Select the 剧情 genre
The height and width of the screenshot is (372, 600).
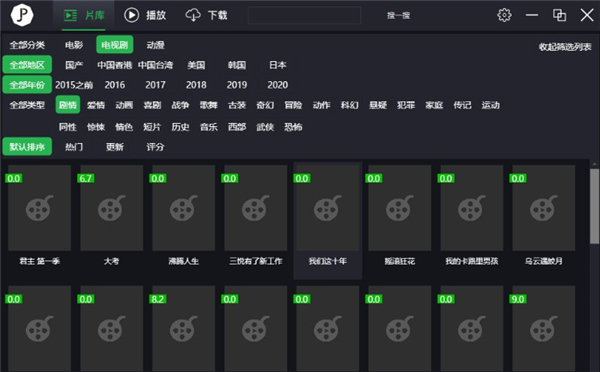[x=68, y=105]
